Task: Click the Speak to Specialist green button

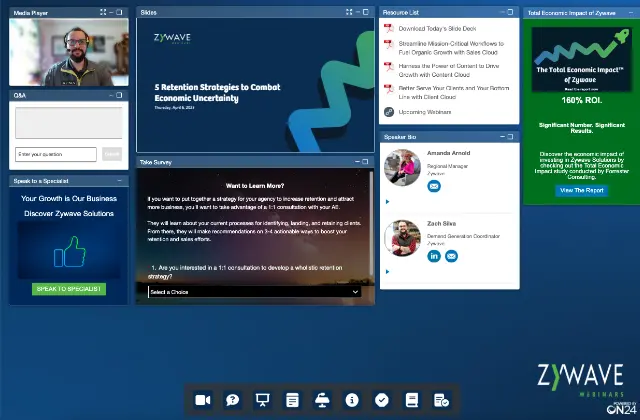Action: click(x=69, y=289)
